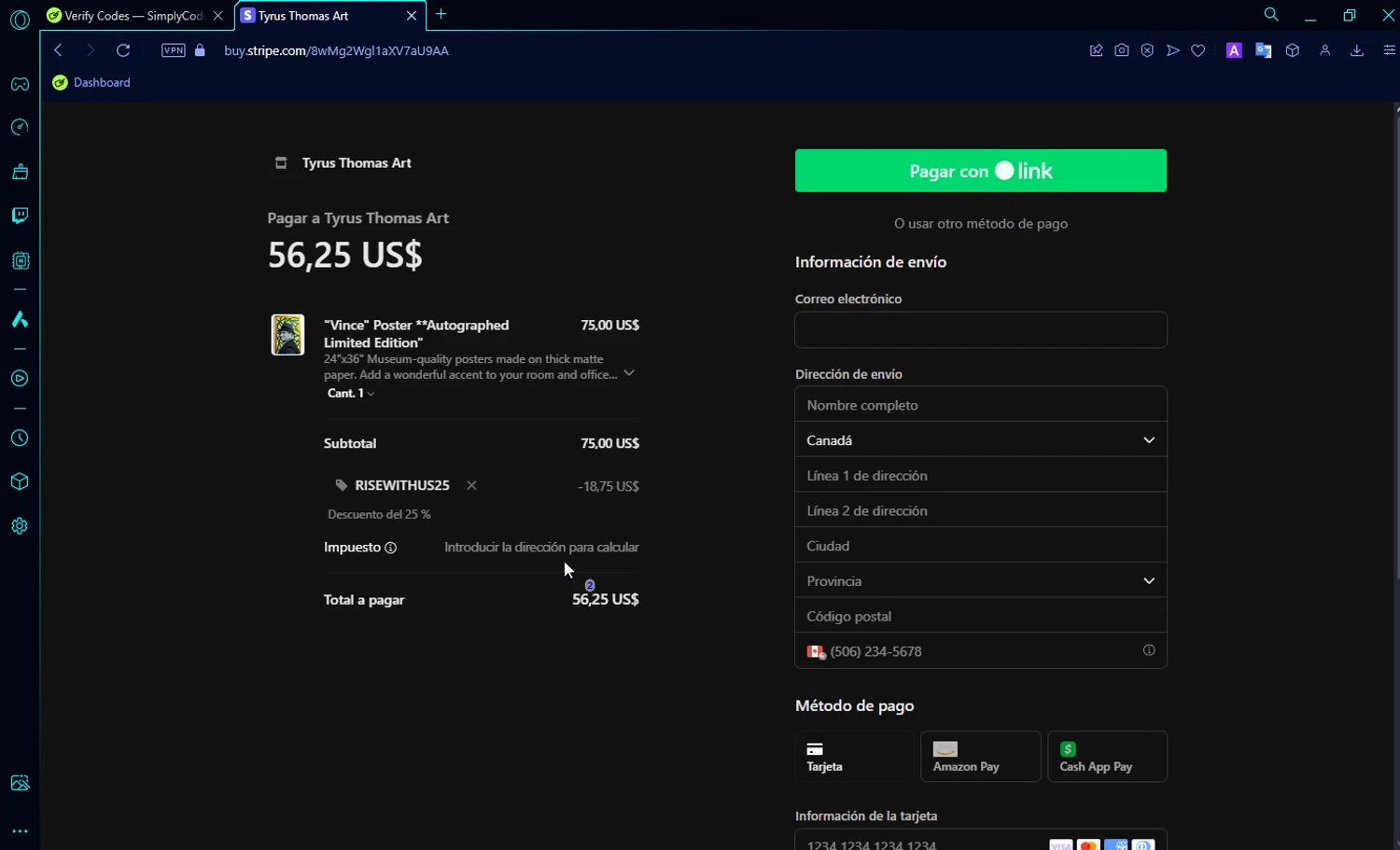Viewport: 1400px width, 850px height.
Task: Add page to bookmarks heart icon
Action: click(x=1198, y=50)
